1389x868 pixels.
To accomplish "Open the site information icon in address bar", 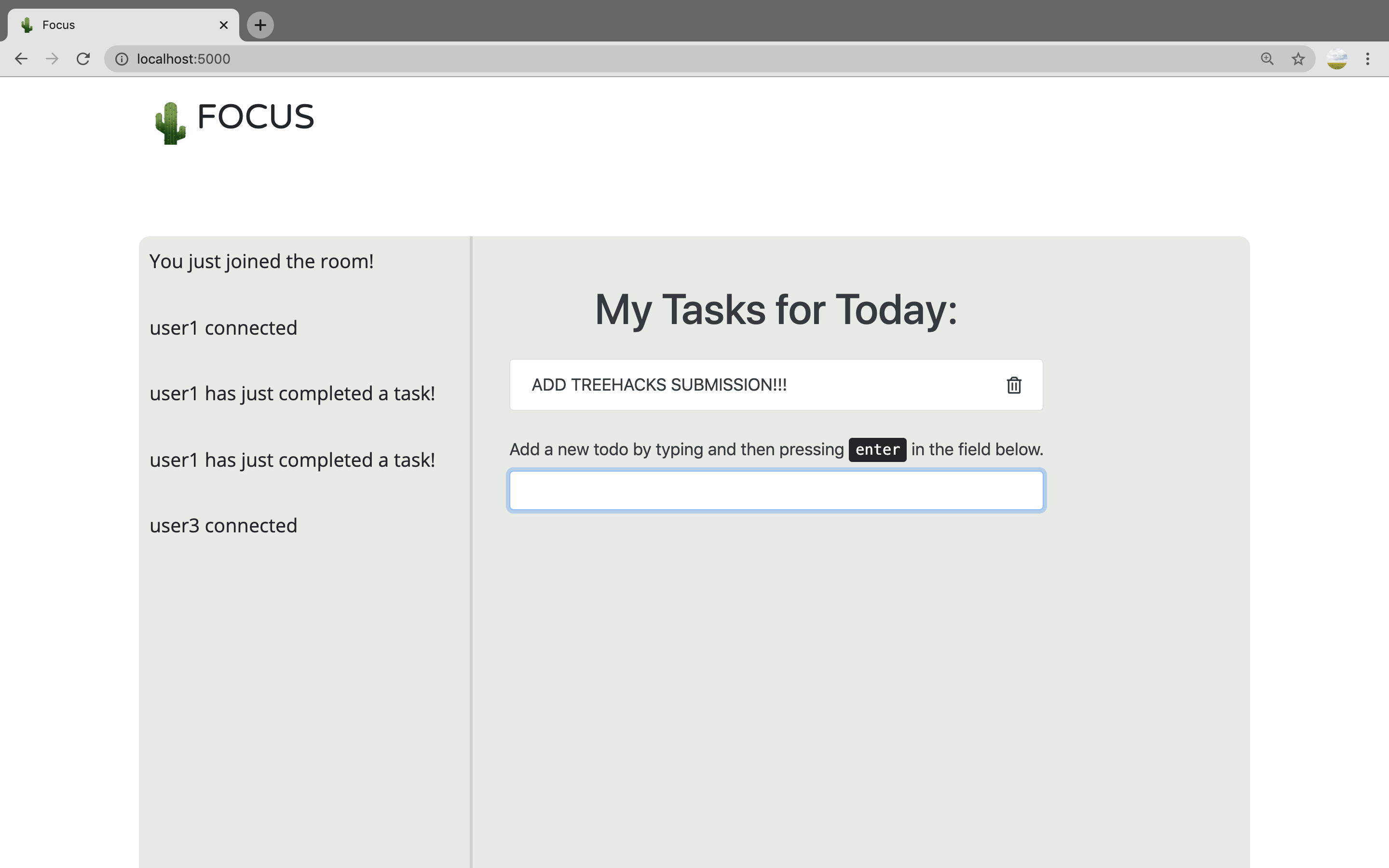I will coord(122,58).
